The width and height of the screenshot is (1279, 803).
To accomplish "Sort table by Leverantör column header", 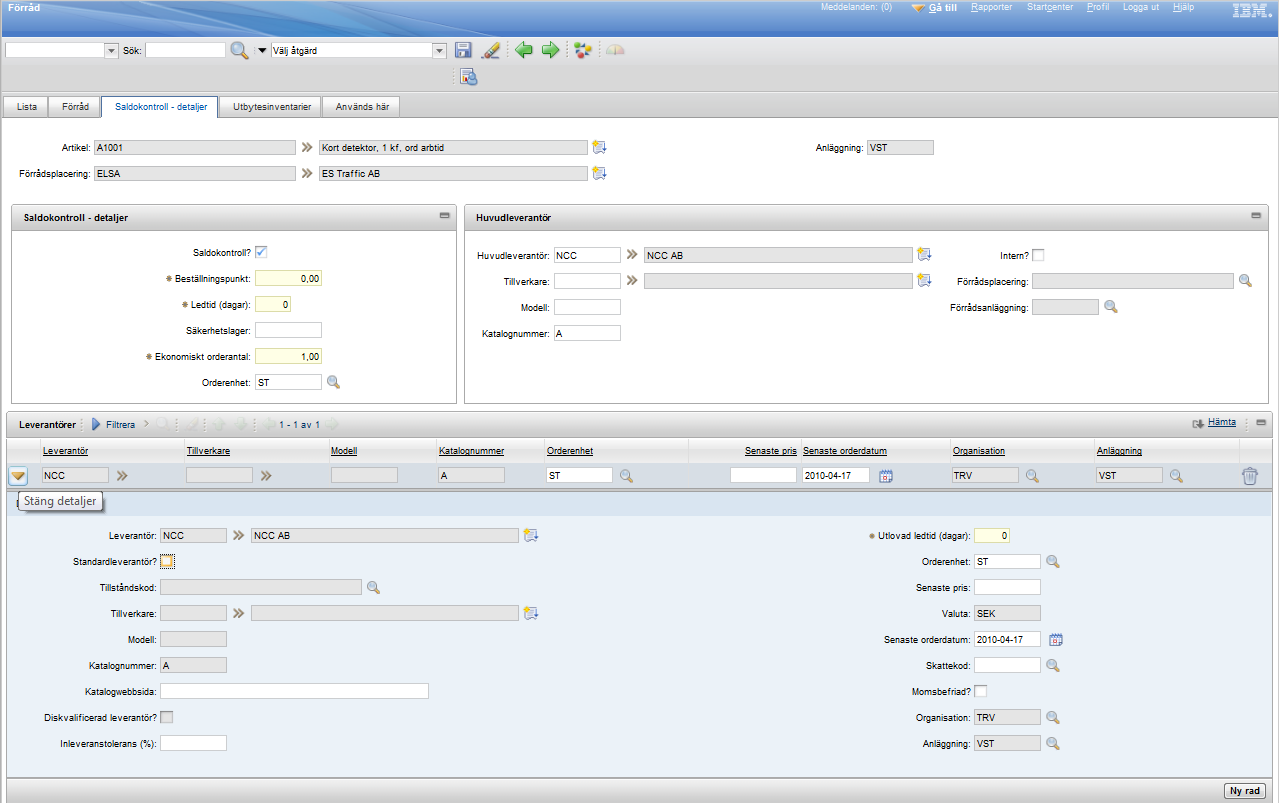I will [x=66, y=451].
